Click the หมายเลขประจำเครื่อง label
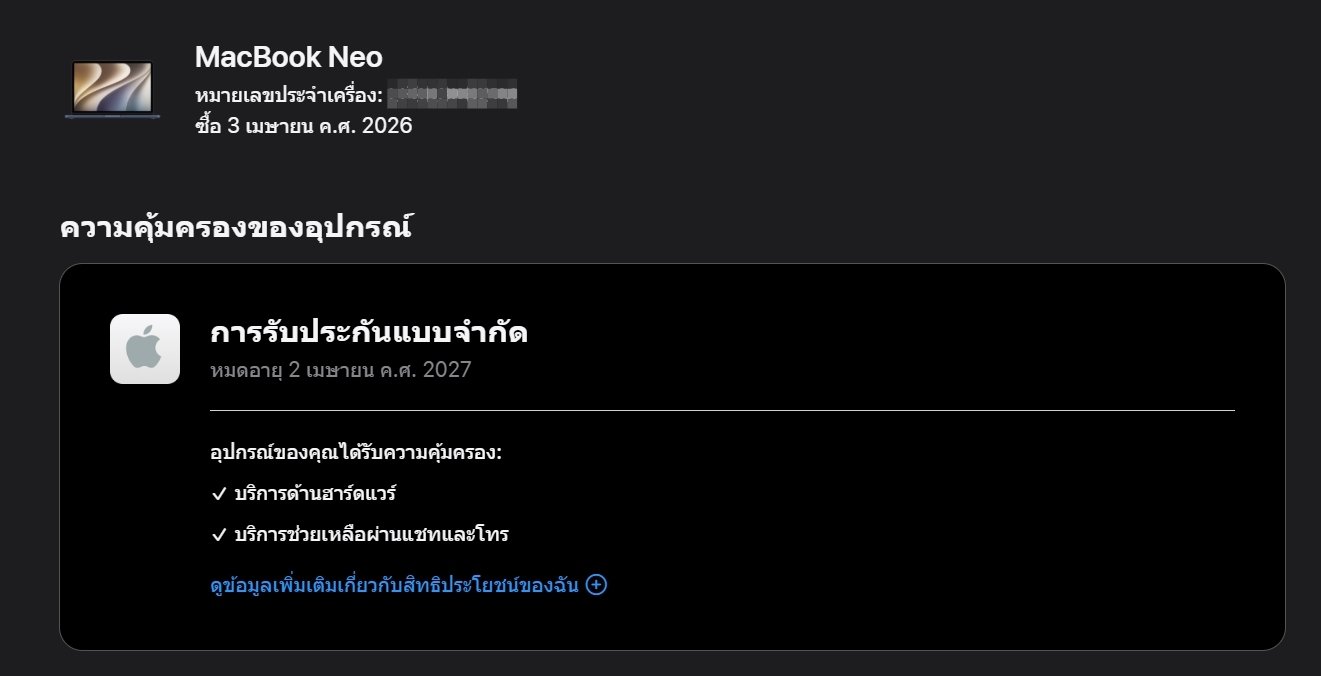The width and height of the screenshot is (1321, 676). [x=289, y=96]
